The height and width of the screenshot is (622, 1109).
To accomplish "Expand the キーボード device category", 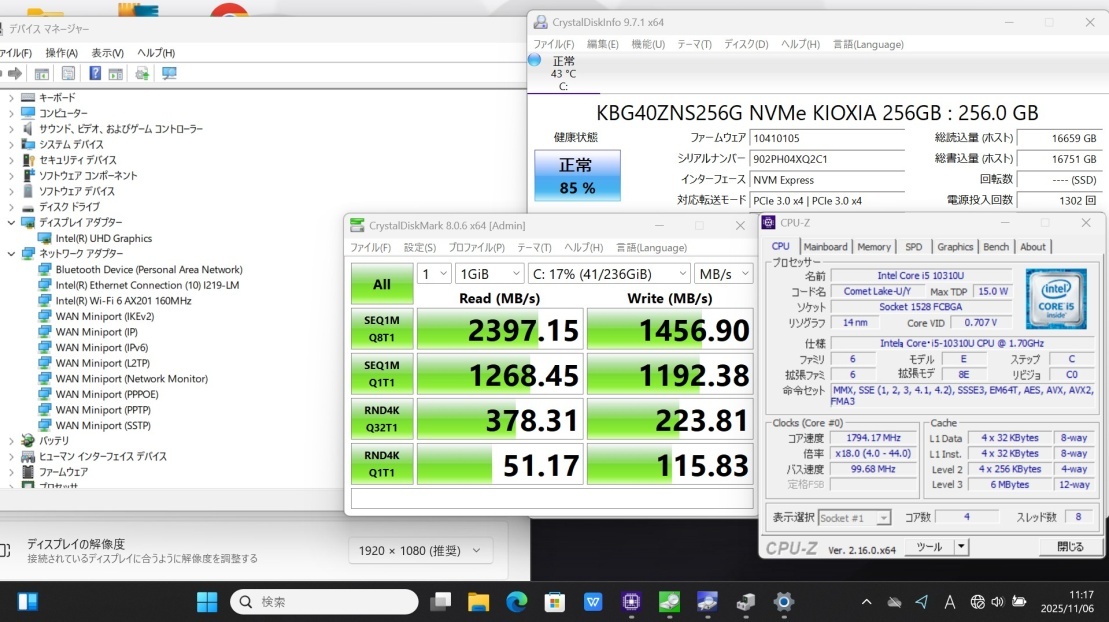I will coord(11,98).
